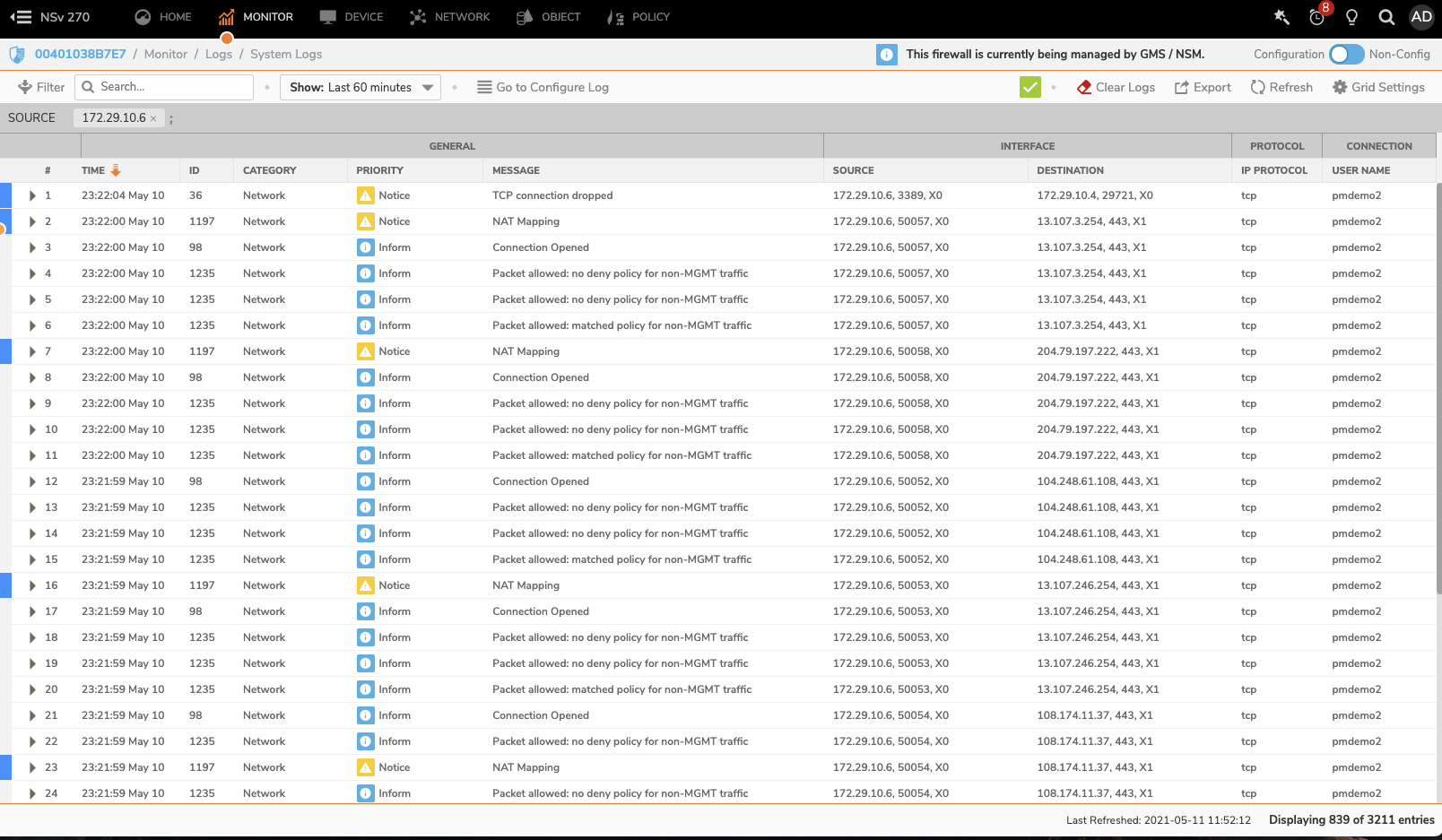
Task: Expand log row 12 details
Action: 32,481
